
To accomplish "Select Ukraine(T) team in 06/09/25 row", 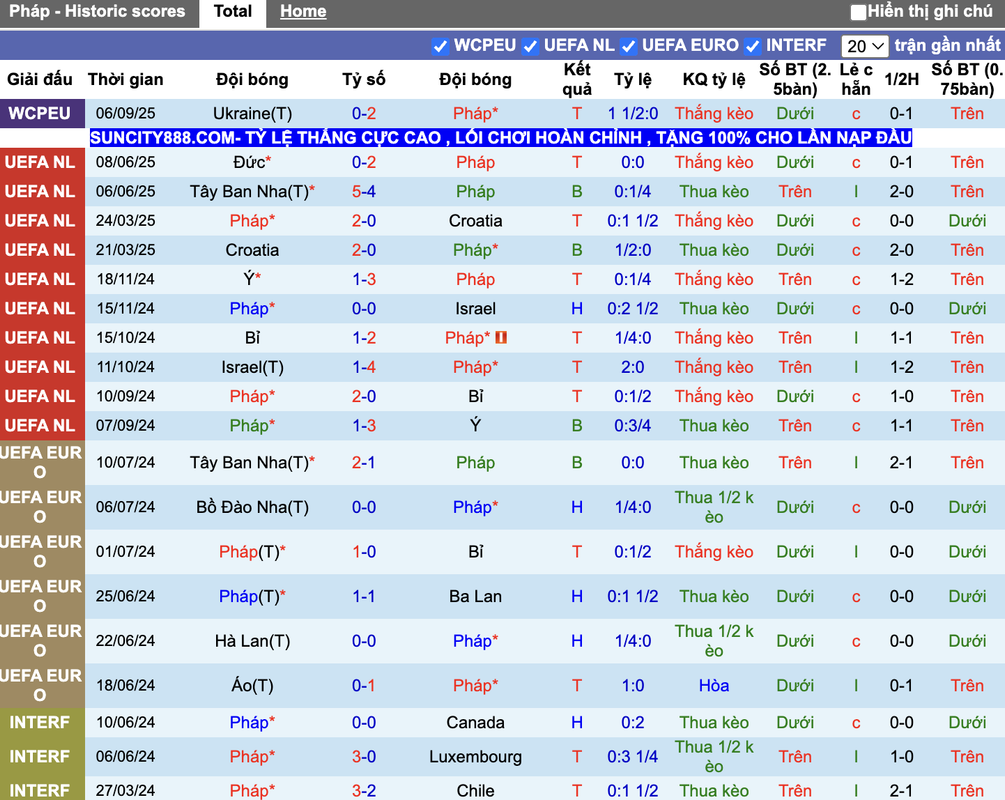I will (253, 113).
